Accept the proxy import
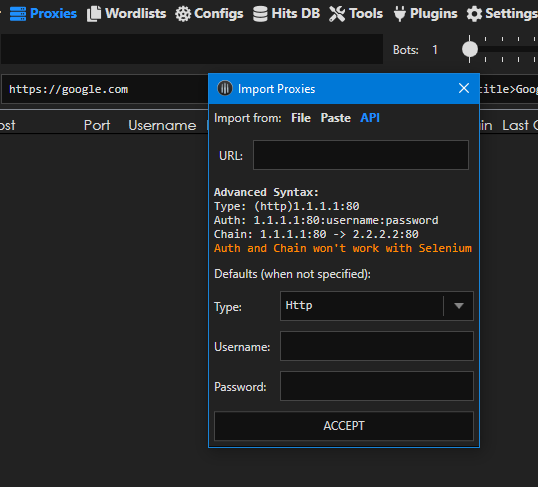The height and width of the screenshot is (487, 538). (x=344, y=426)
